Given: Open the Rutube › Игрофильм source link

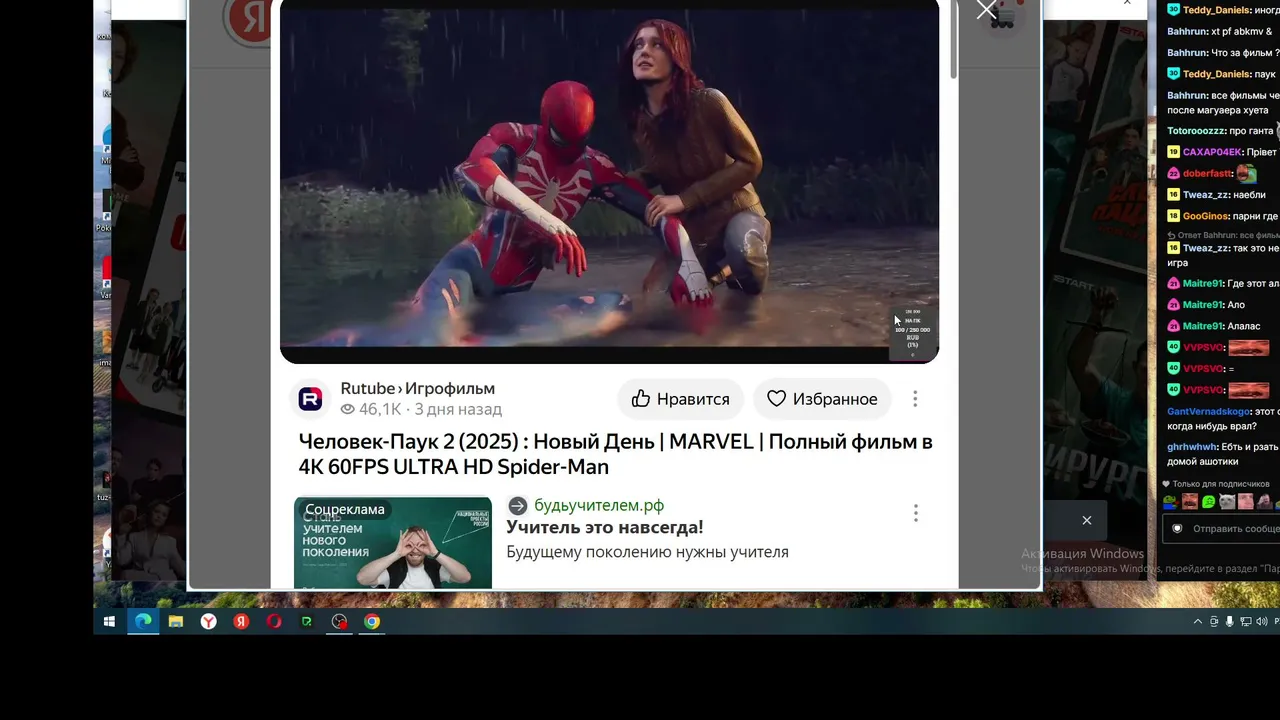Looking at the screenshot, I should pyautogui.click(x=418, y=388).
